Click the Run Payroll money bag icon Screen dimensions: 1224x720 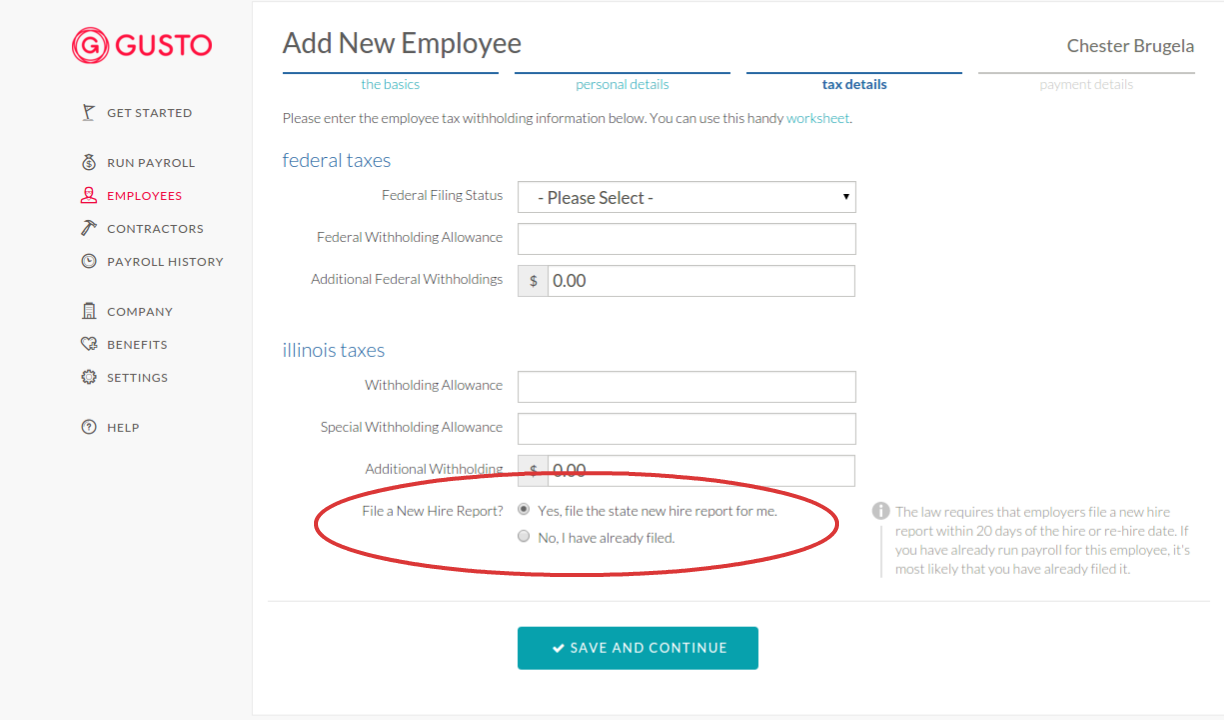point(88,162)
